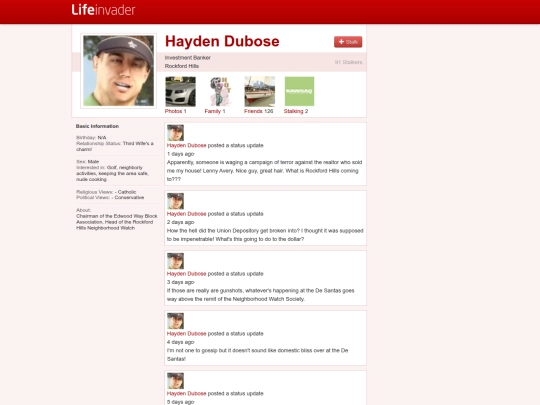540x405 pixels.
Task: Click avatar on the 5 days ago post
Action: click(x=175, y=381)
